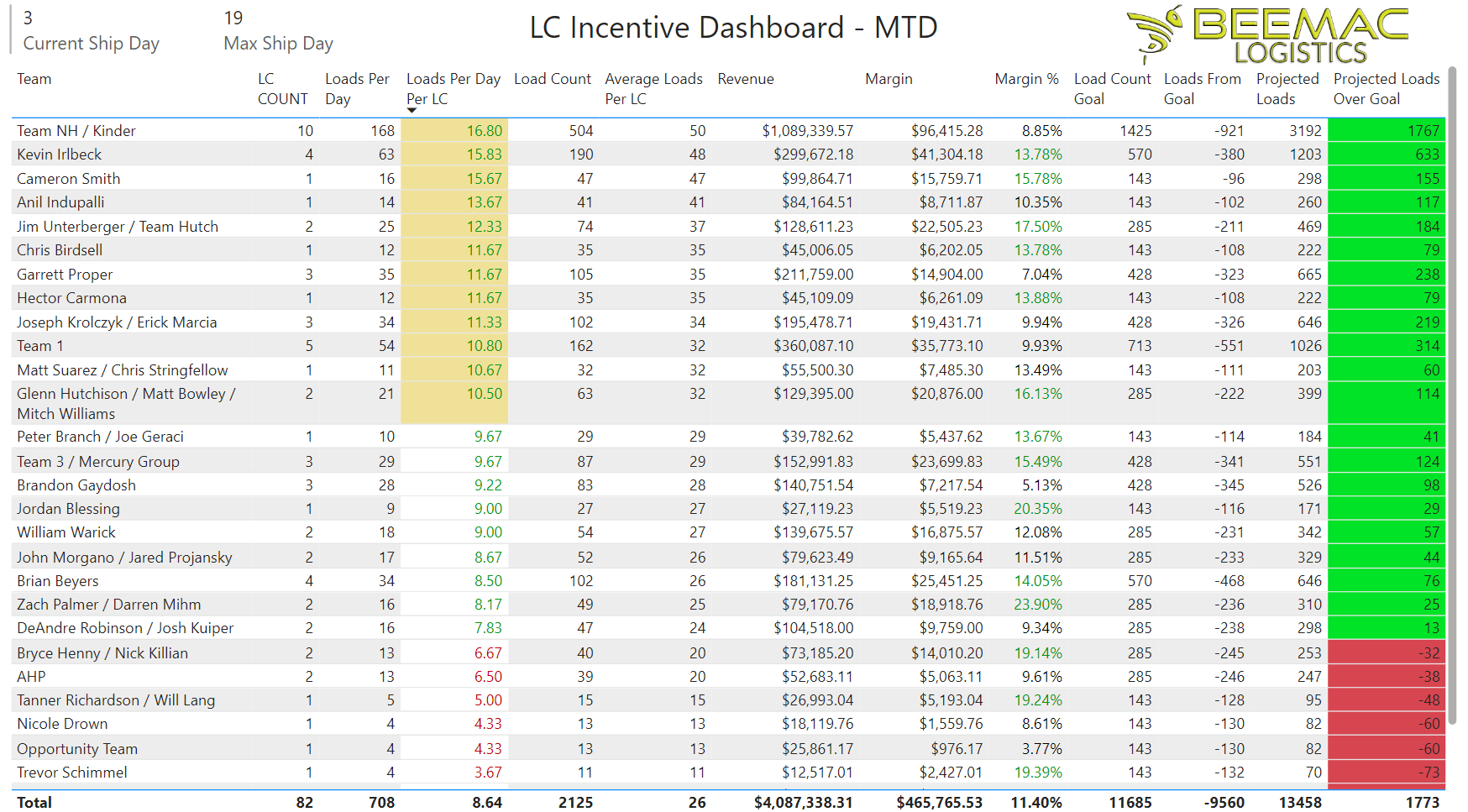Sort by Revenue column header
Image resolution: width=1468 pixels, height=812 pixels.
(x=746, y=79)
